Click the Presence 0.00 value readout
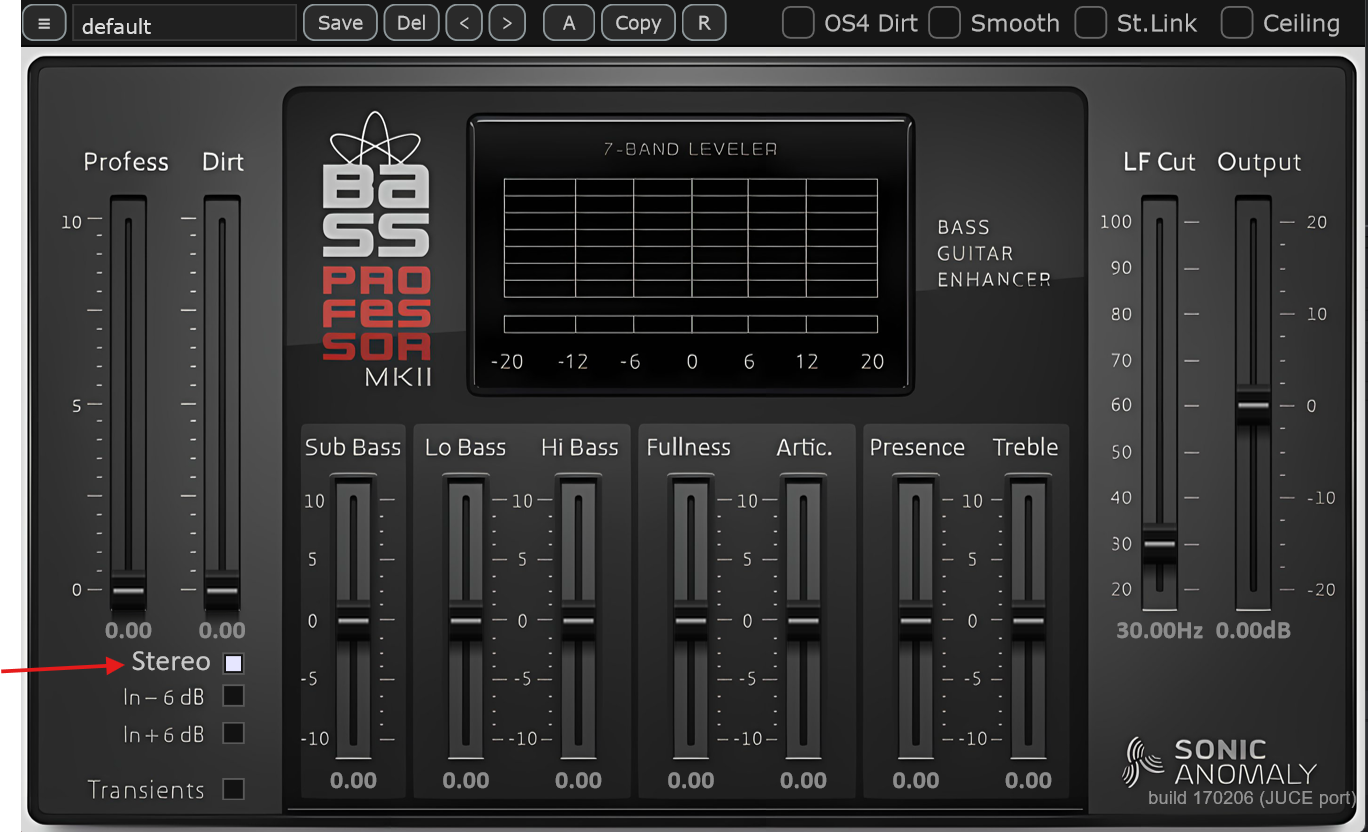 point(915,781)
